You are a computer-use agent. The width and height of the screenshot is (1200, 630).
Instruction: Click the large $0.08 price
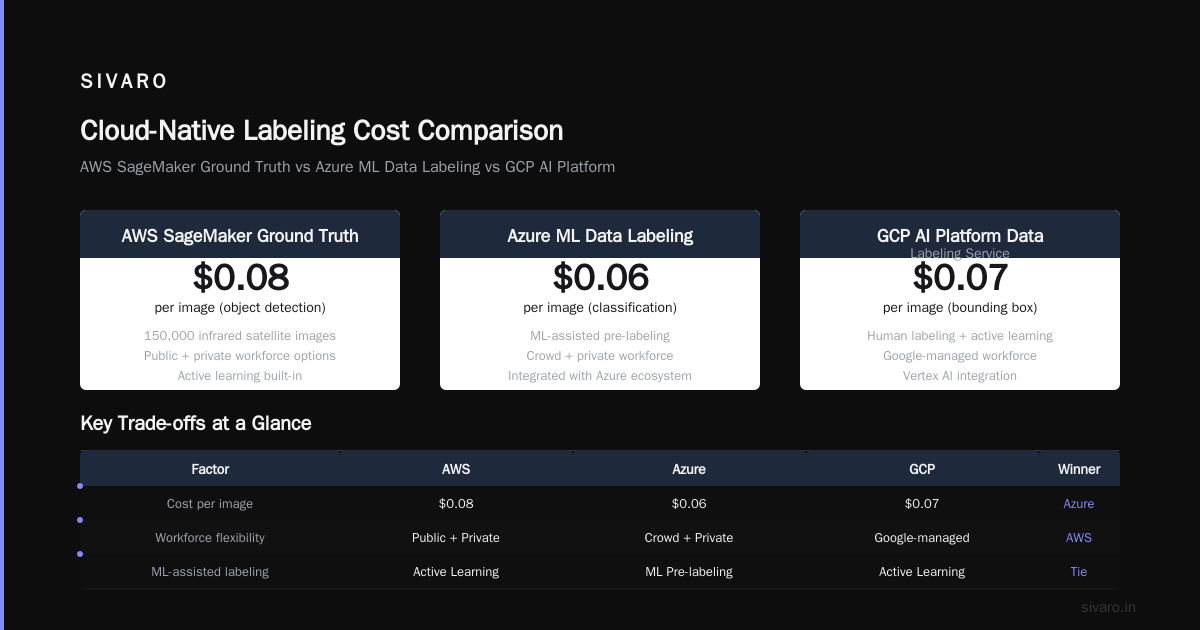click(x=240, y=277)
